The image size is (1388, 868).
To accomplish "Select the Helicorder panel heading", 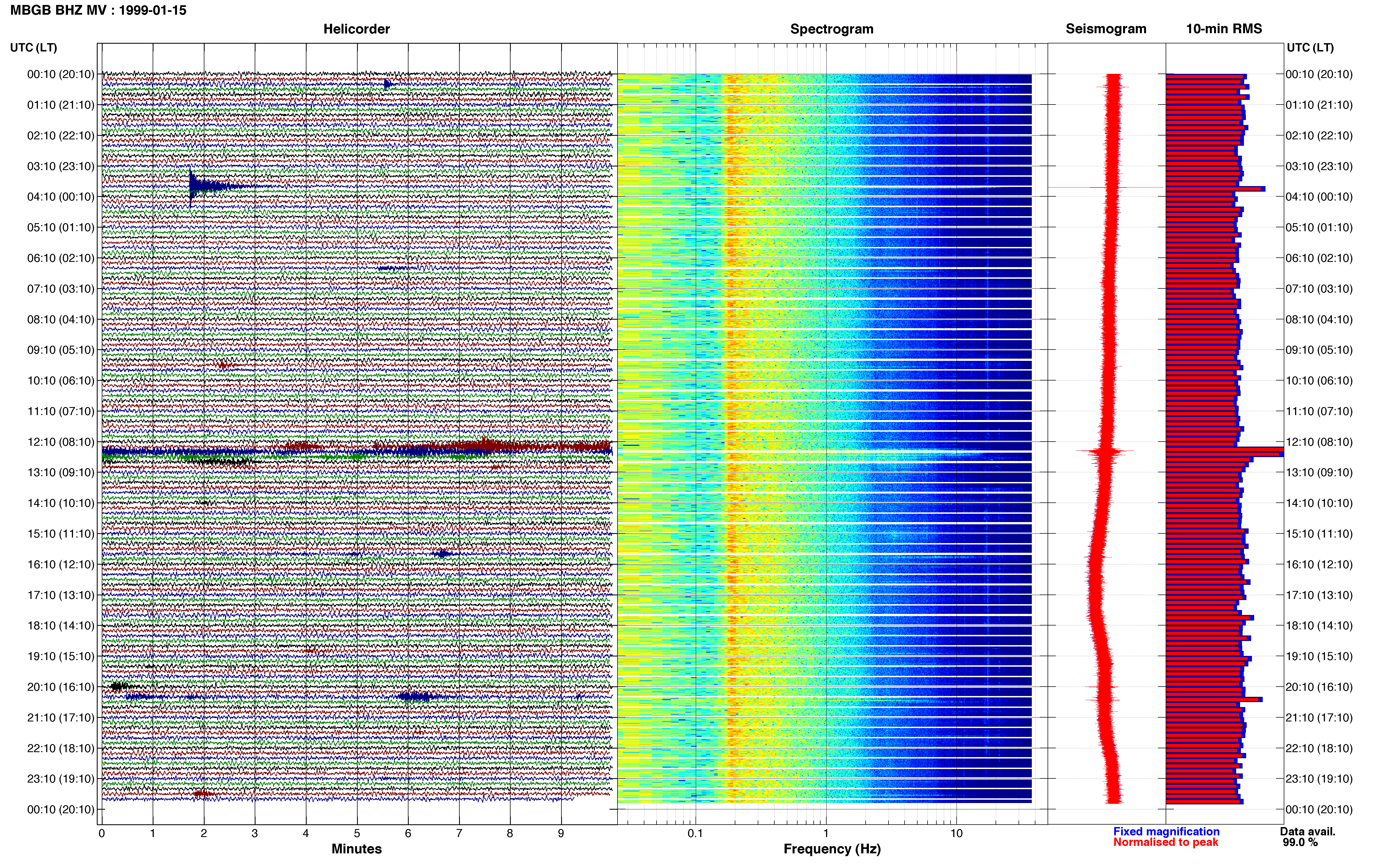I will click(356, 29).
